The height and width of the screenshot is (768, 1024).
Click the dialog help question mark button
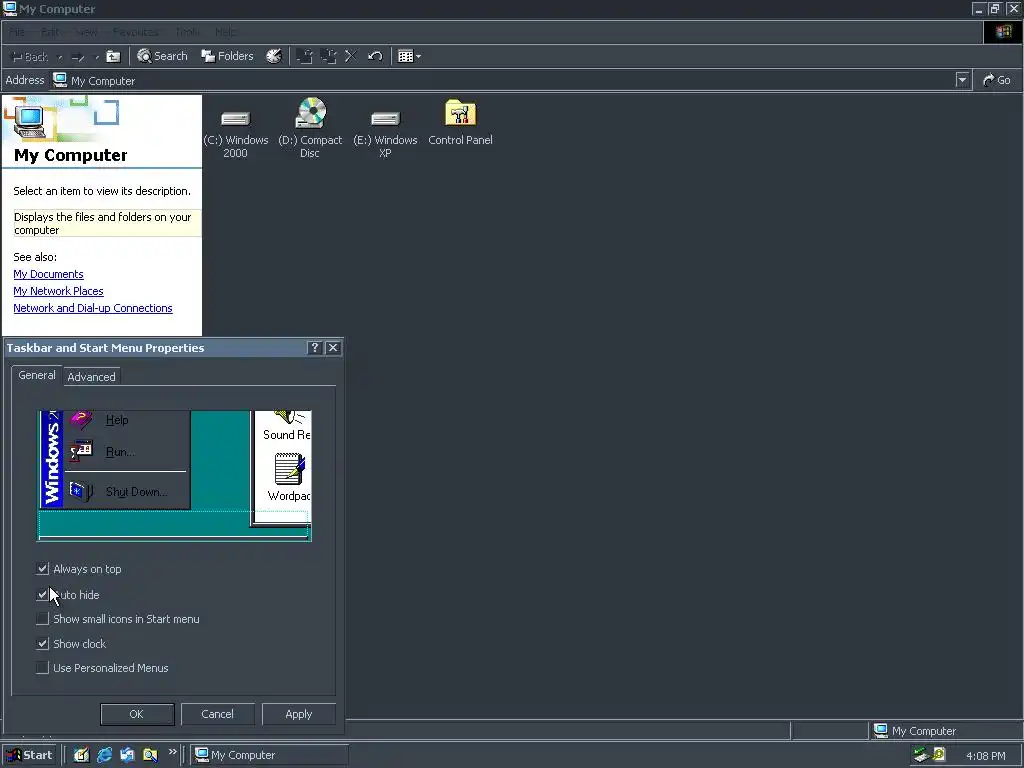[315, 347]
